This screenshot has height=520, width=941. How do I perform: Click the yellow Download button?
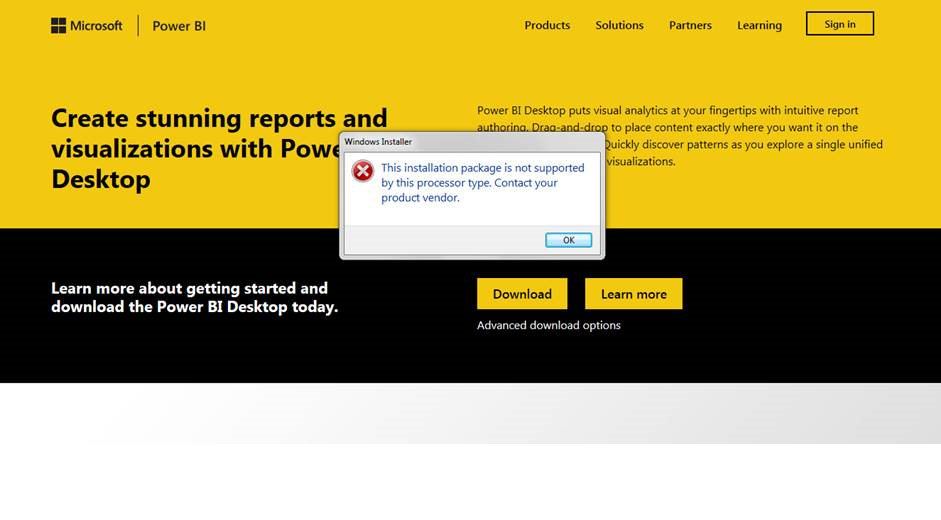(x=522, y=294)
